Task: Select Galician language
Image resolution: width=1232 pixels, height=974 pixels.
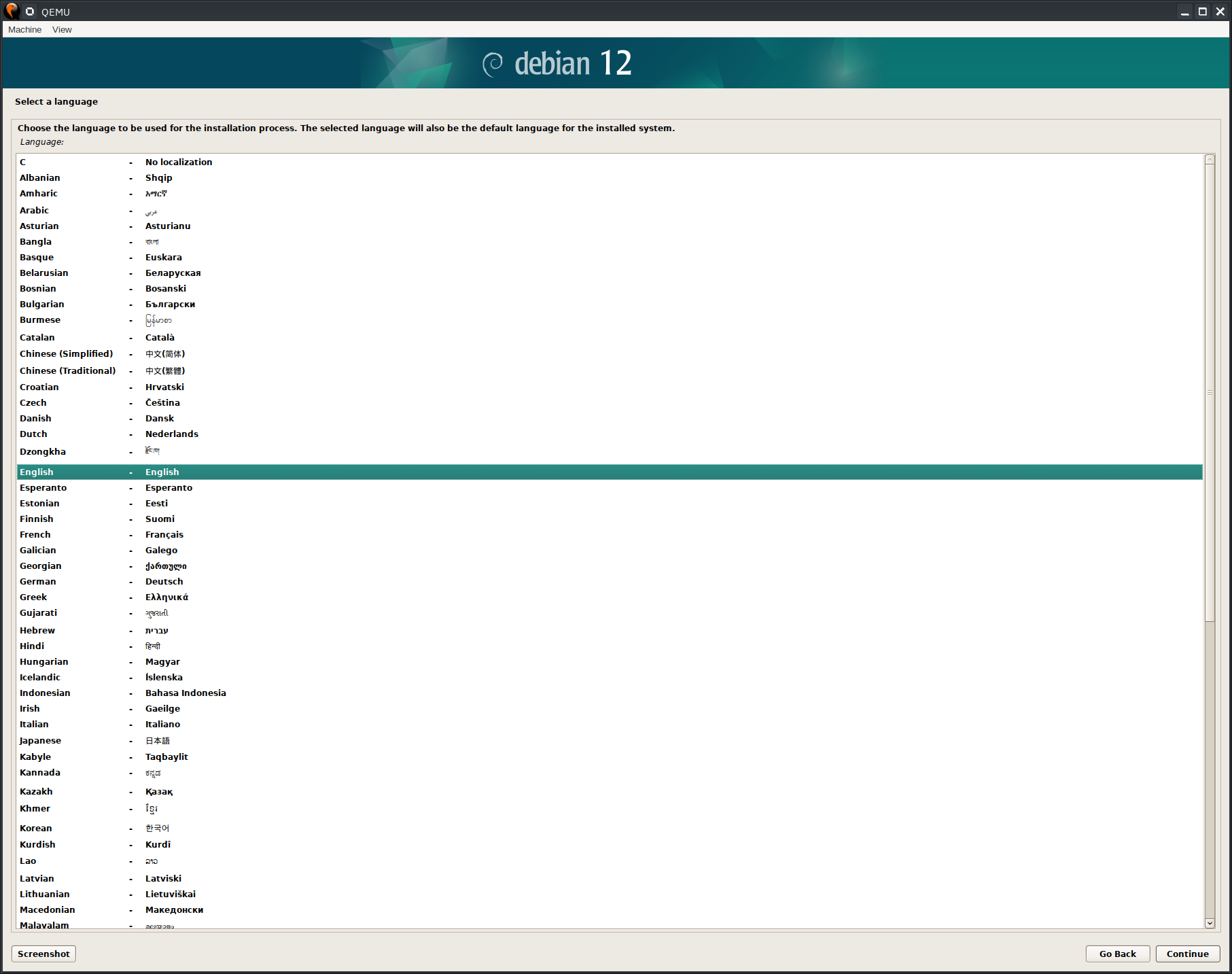Action: click(610, 550)
